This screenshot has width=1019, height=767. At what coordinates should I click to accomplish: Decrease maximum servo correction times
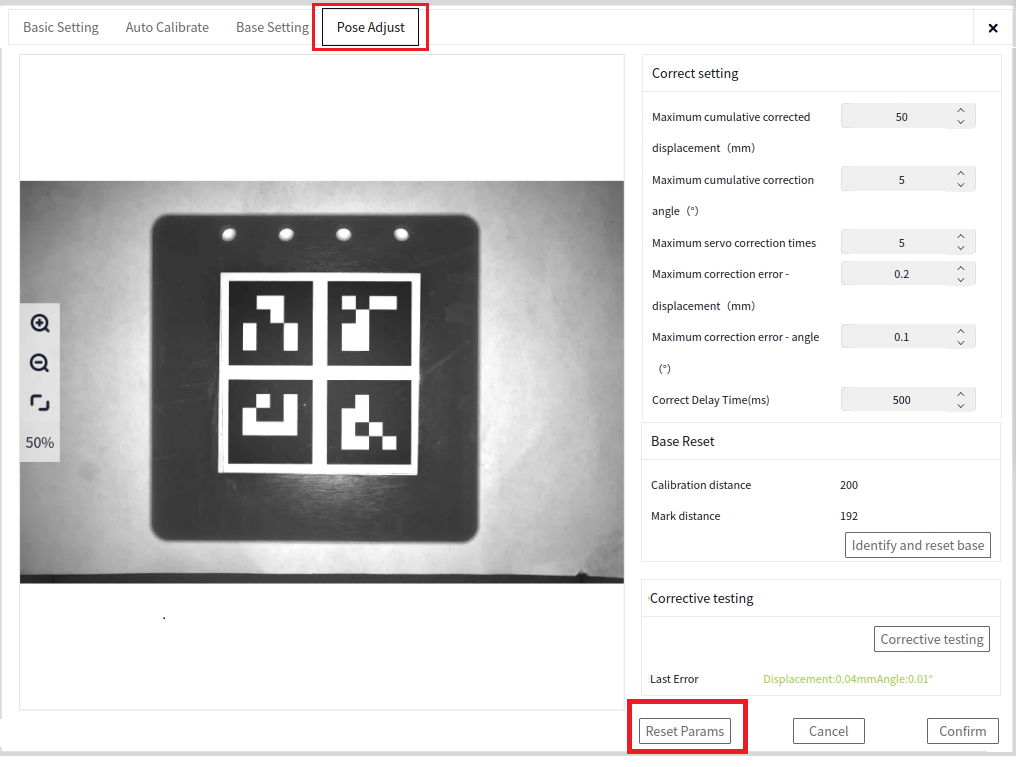coord(961,248)
